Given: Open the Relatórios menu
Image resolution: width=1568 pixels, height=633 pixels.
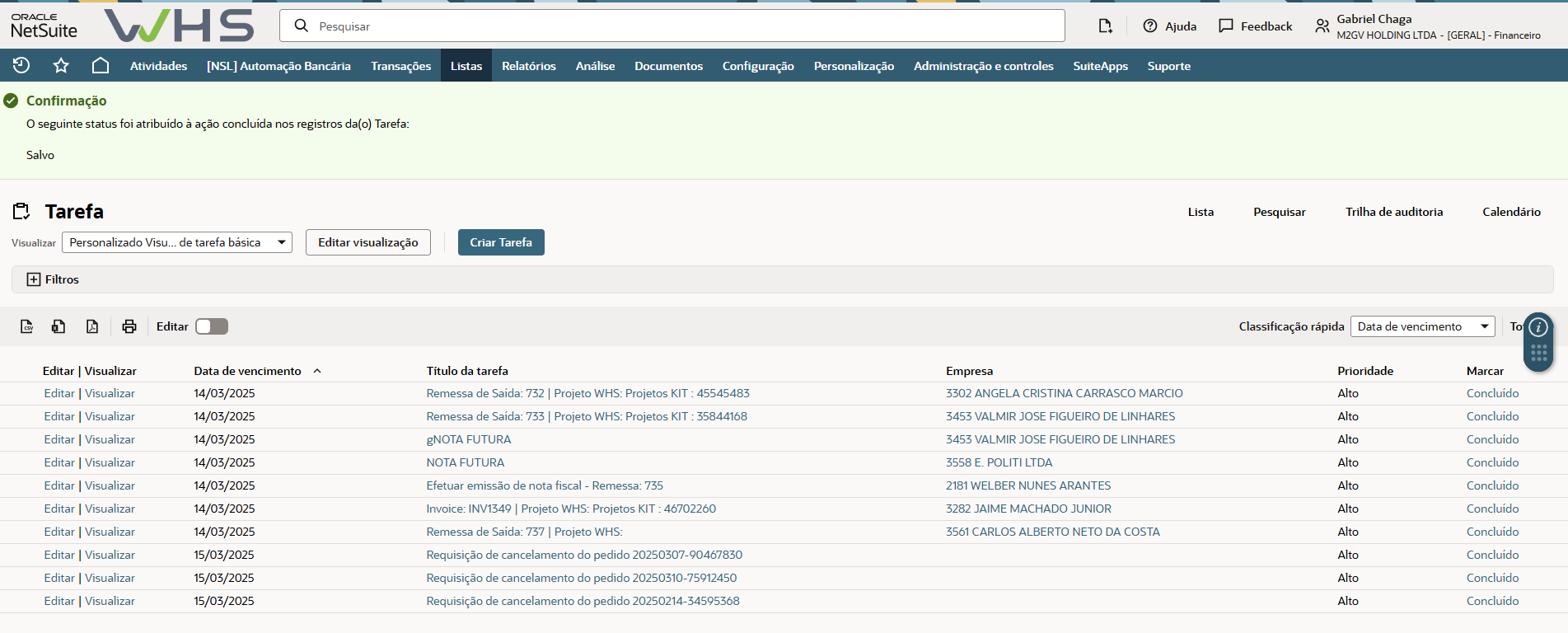Looking at the screenshot, I should [528, 66].
